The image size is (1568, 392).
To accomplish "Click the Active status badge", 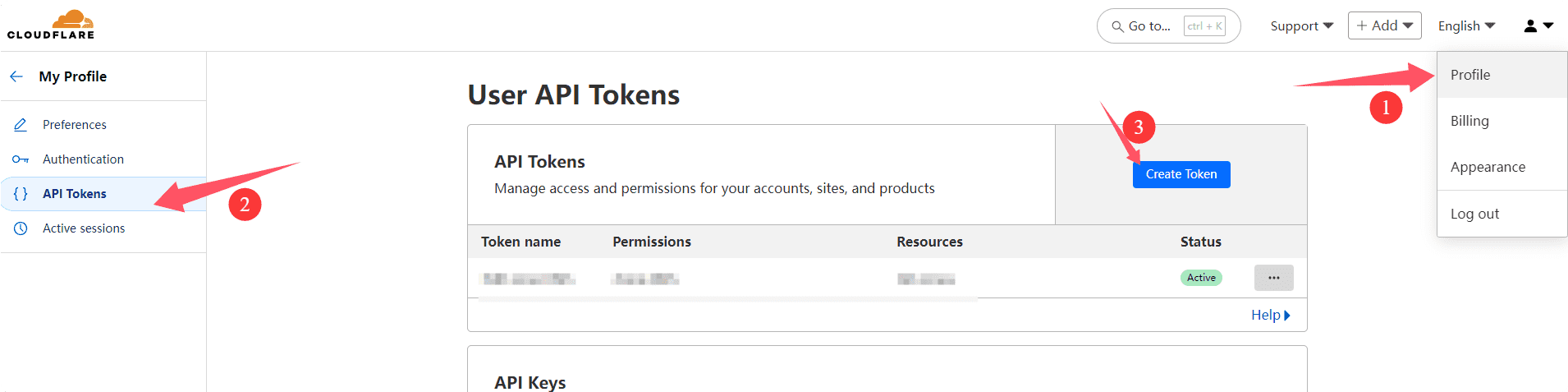I will (x=1201, y=278).
